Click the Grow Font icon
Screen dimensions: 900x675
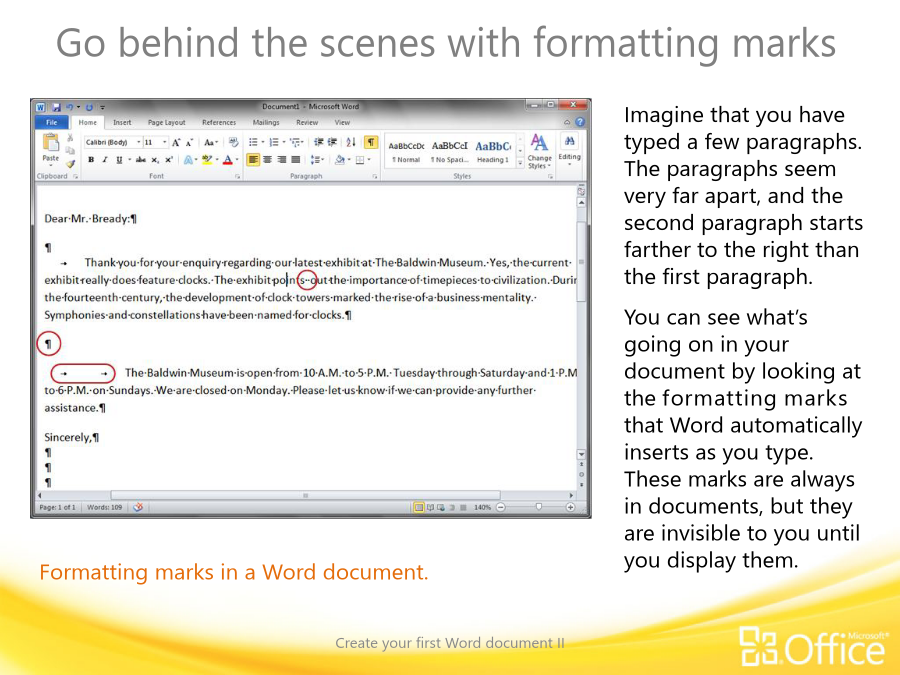(176, 142)
